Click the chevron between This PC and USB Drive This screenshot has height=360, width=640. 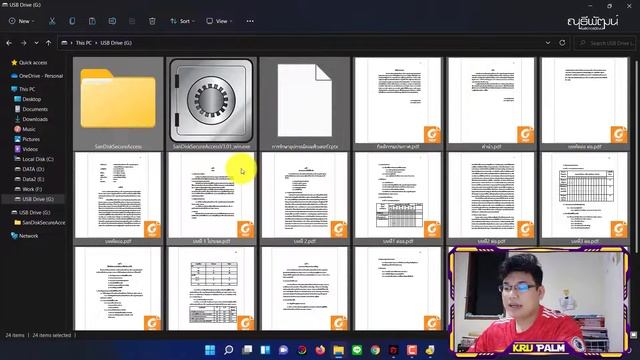(x=96, y=43)
